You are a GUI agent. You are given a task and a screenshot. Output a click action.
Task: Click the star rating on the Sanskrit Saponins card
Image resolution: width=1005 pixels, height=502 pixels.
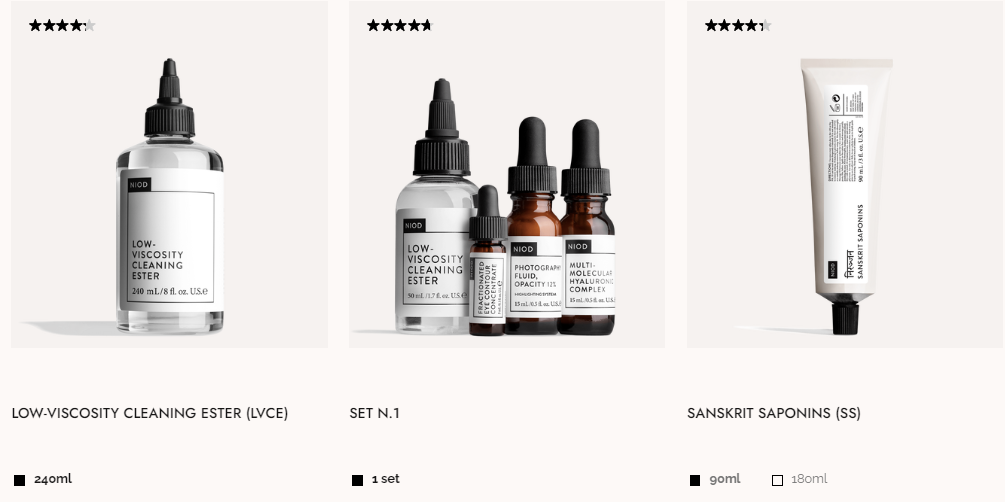click(738, 26)
